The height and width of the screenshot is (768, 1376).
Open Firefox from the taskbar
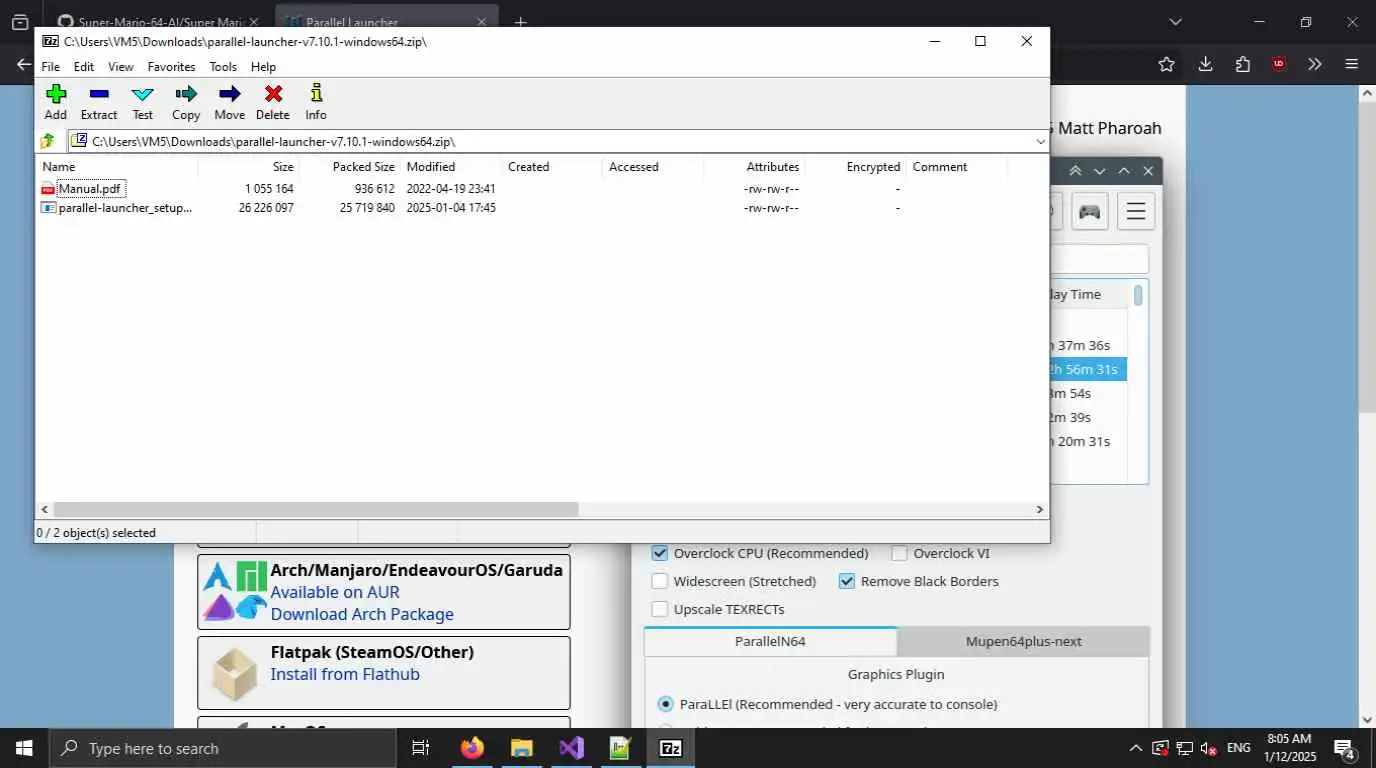tap(472, 748)
